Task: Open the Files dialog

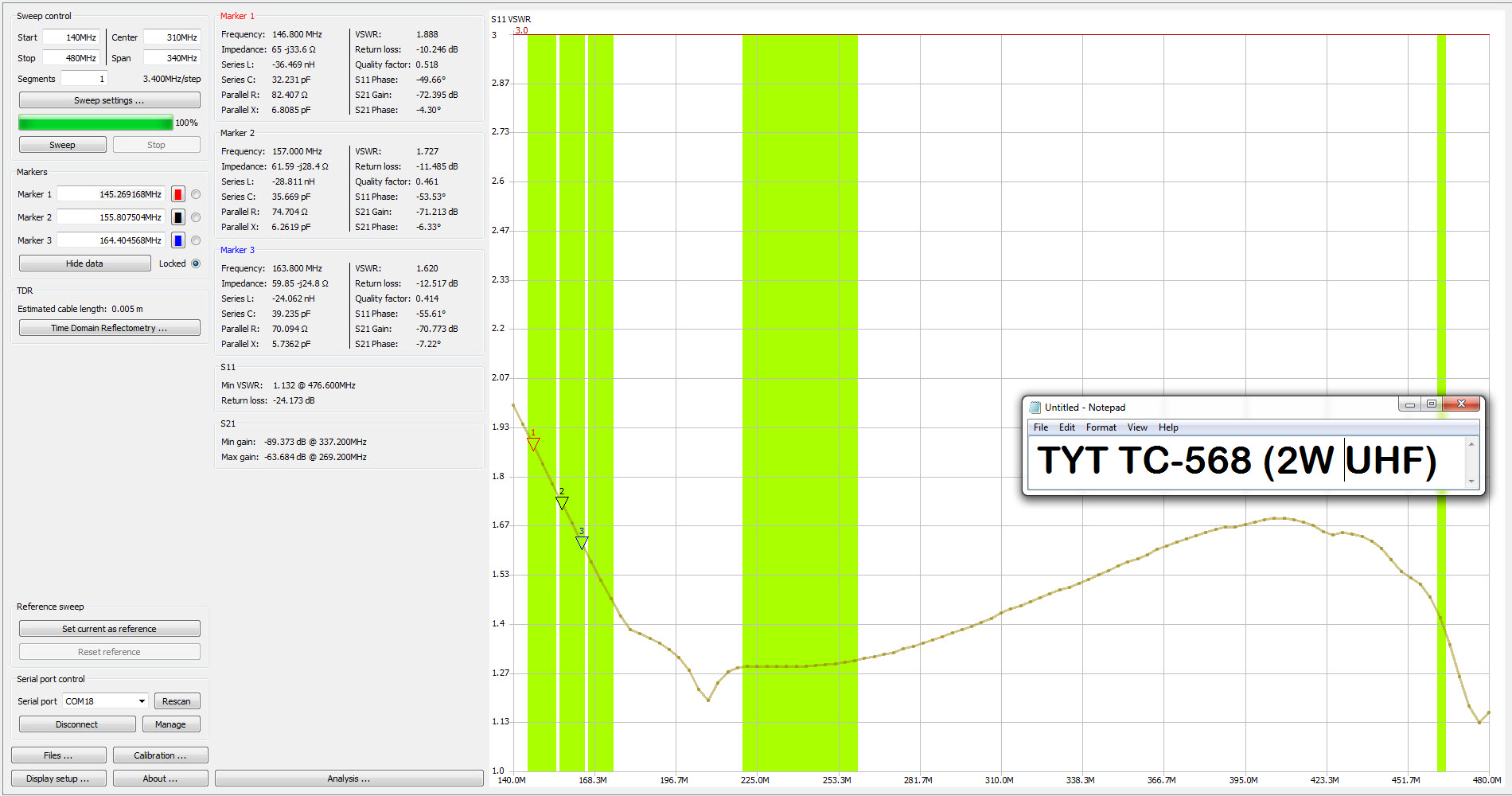Action: (58, 755)
